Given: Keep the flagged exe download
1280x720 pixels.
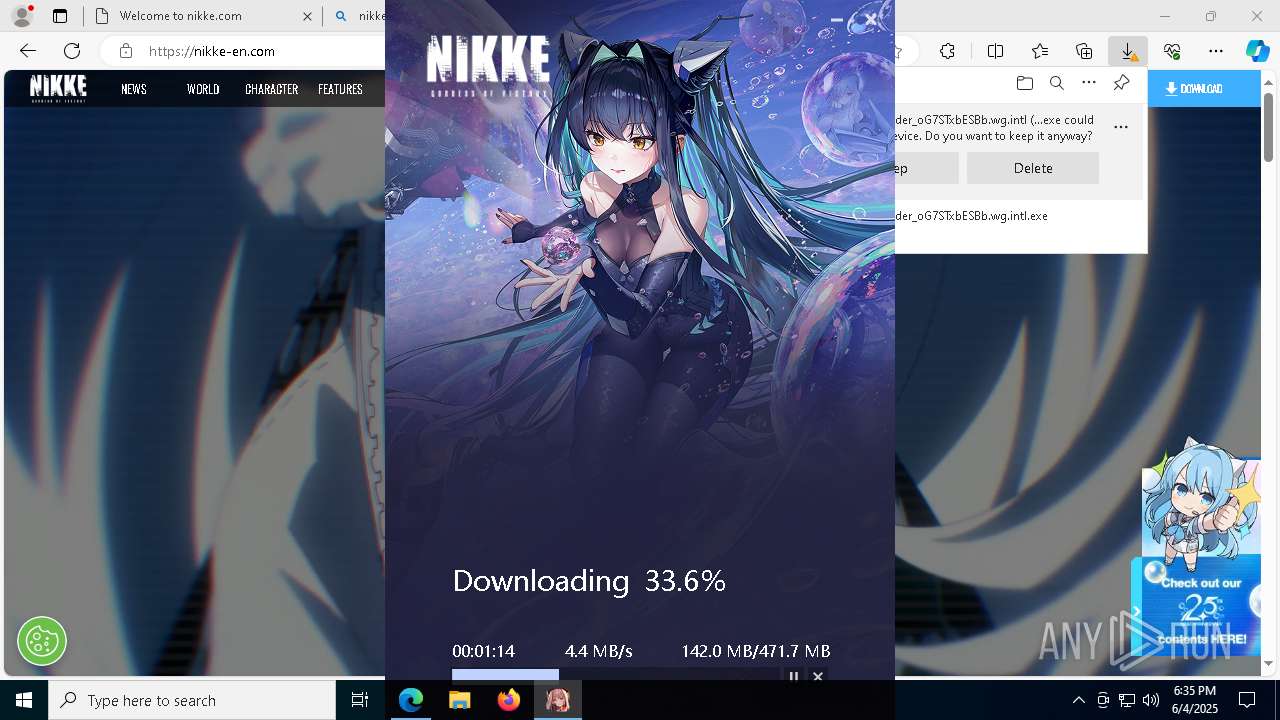Looking at the screenshot, I should pos(927,168).
